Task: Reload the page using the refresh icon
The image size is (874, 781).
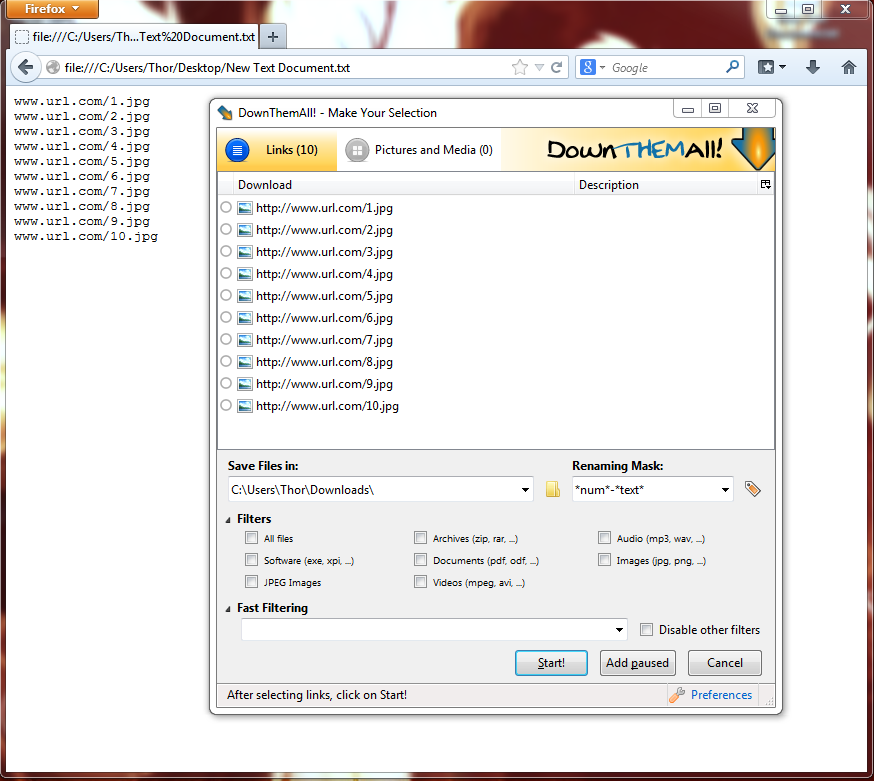Action: pyautogui.click(x=556, y=67)
